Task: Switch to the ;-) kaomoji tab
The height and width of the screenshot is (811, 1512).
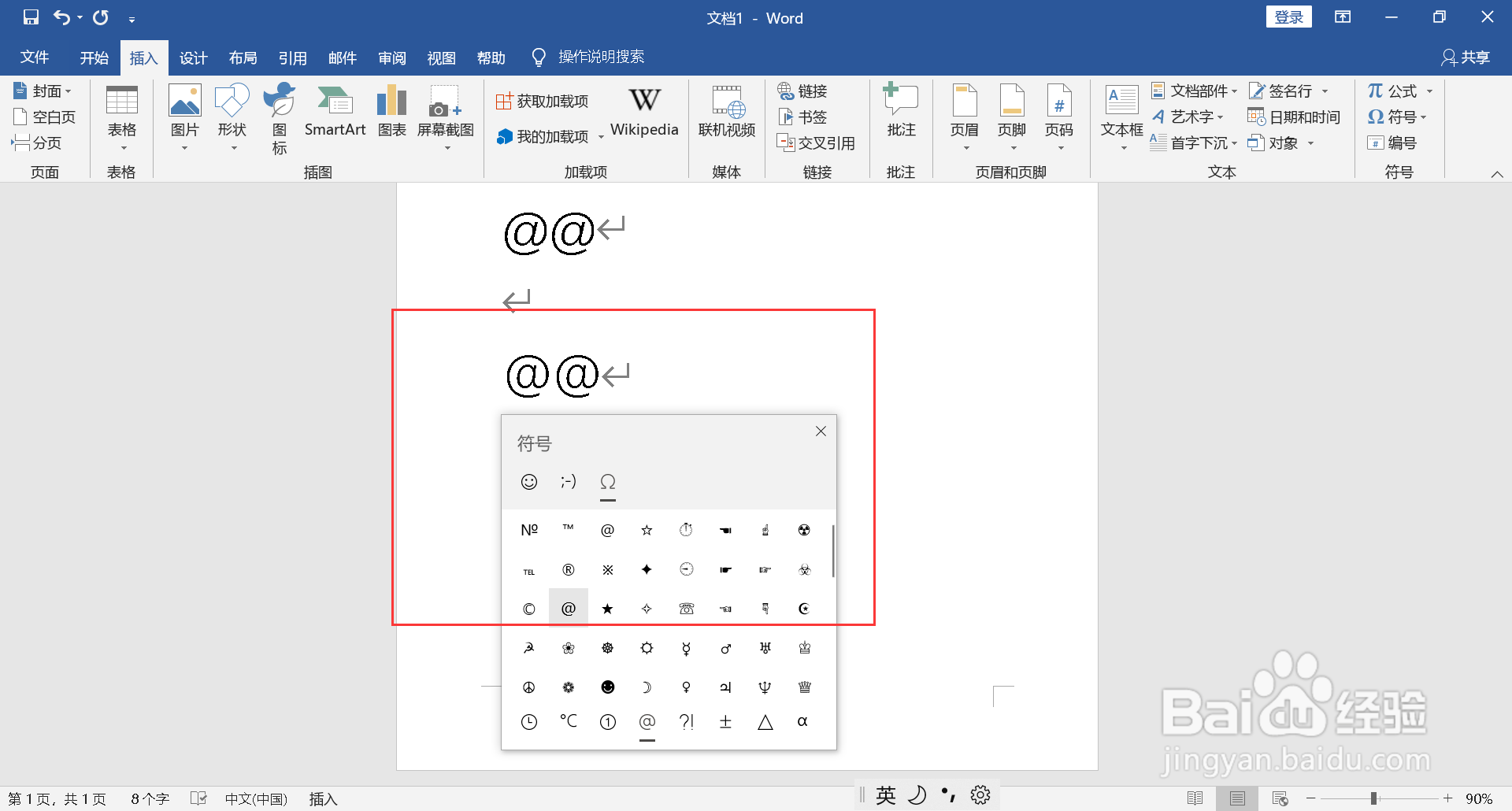Action: pos(569,481)
